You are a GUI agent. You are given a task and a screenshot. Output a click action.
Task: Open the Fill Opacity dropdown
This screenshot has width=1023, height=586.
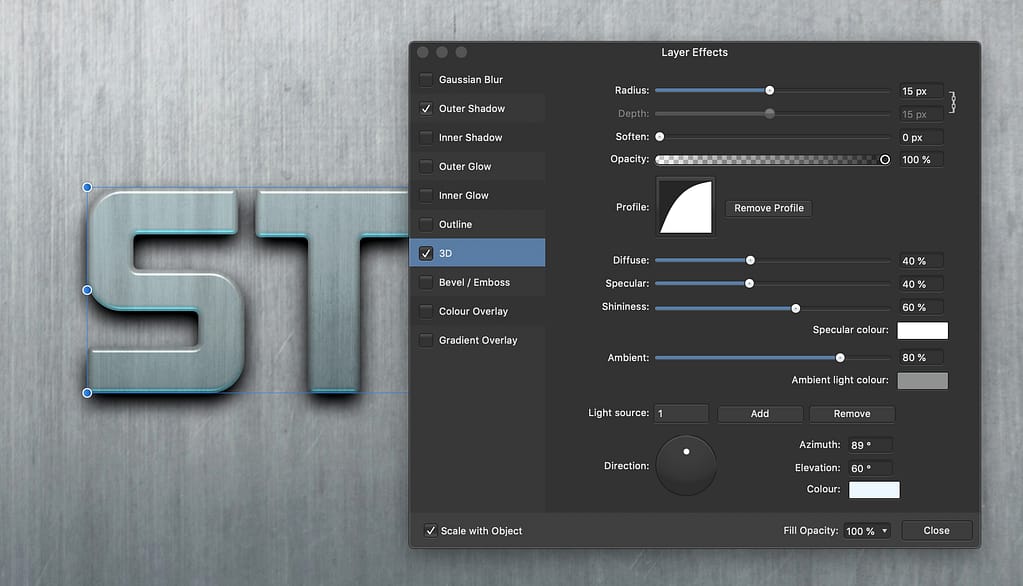click(x=866, y=530)
